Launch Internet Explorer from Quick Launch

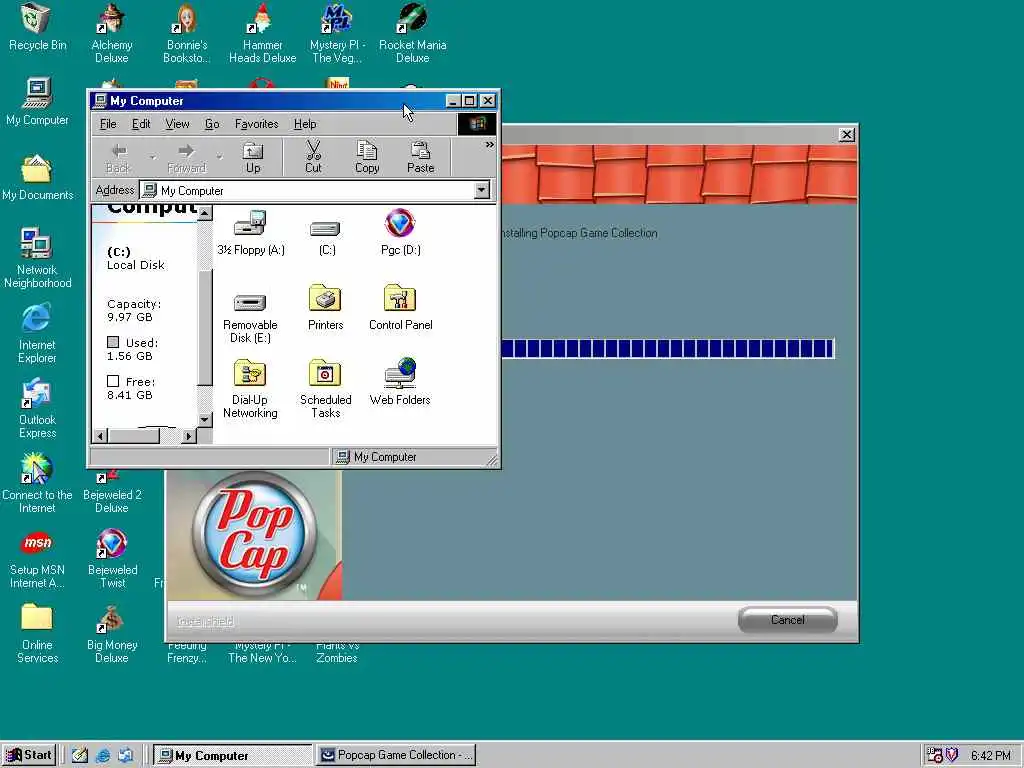(103, 756)
